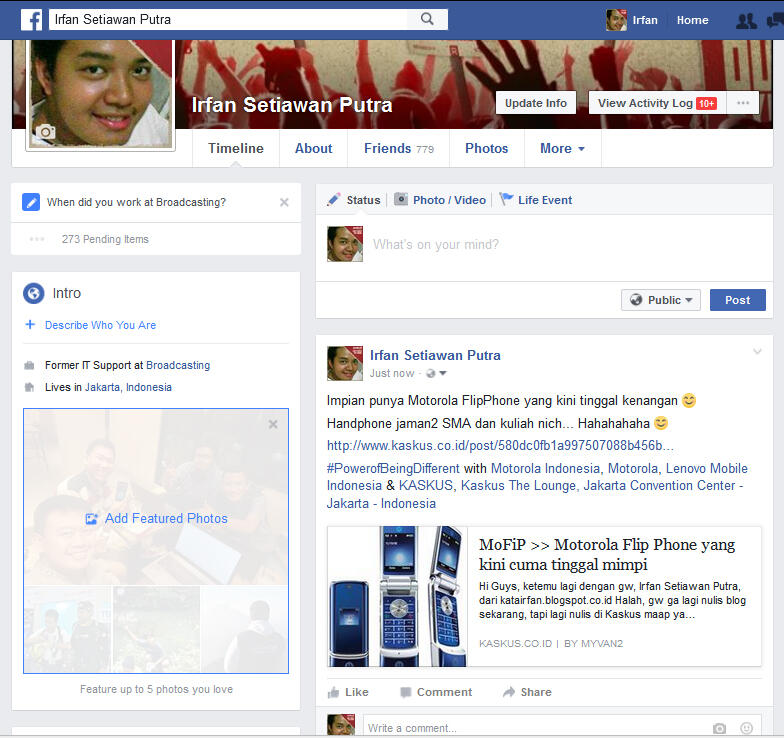Open messages icon in top bar
Screen dimensions: 784x738
click(775, 20)
